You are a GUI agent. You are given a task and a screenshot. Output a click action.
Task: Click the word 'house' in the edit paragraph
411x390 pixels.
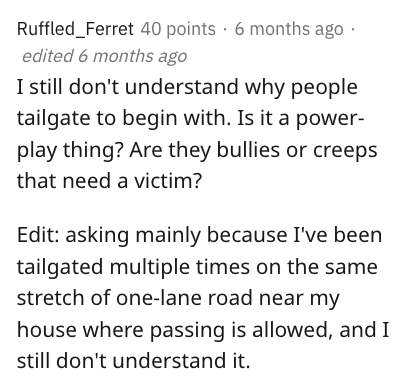pyautogui.click(x=47, y=329)
